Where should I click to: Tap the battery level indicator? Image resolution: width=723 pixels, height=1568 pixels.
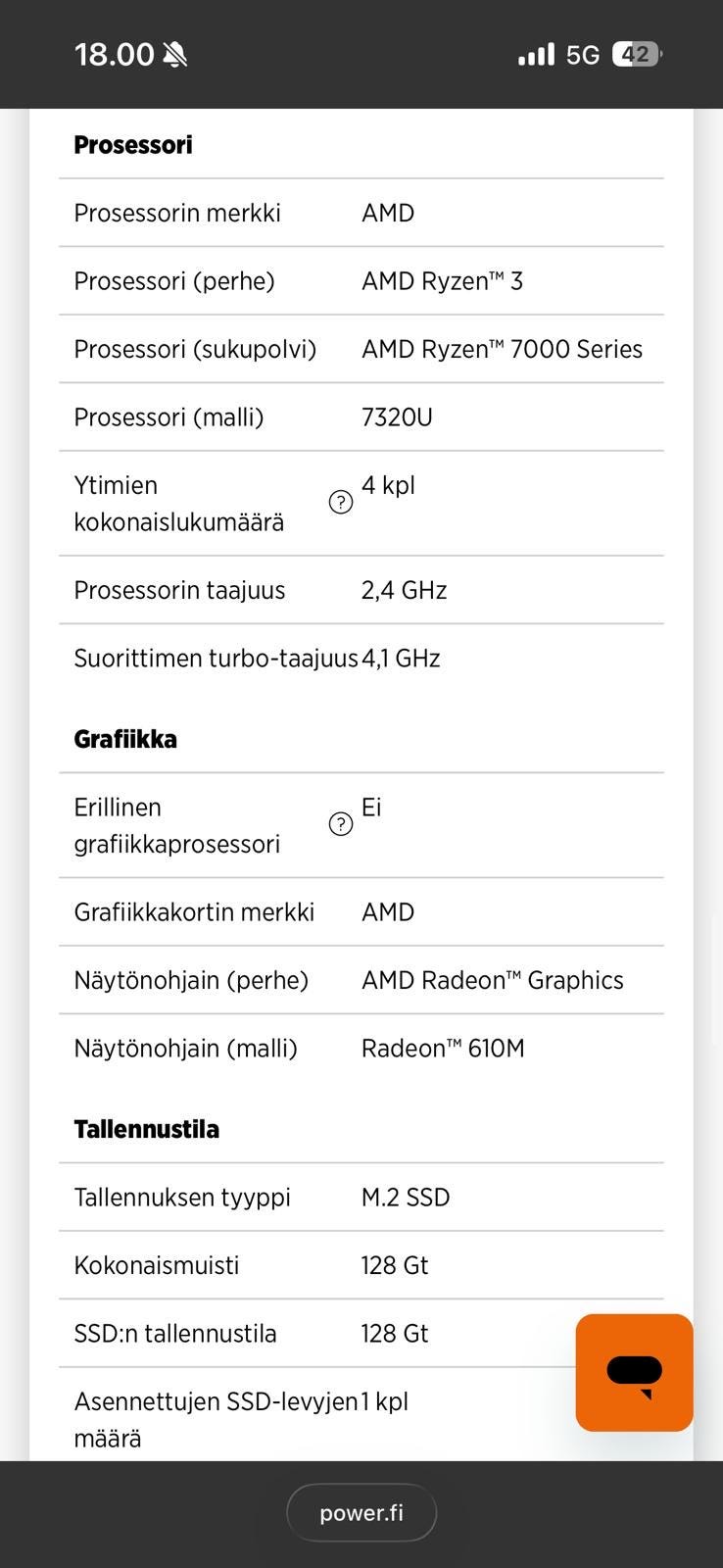pos(637,54)
